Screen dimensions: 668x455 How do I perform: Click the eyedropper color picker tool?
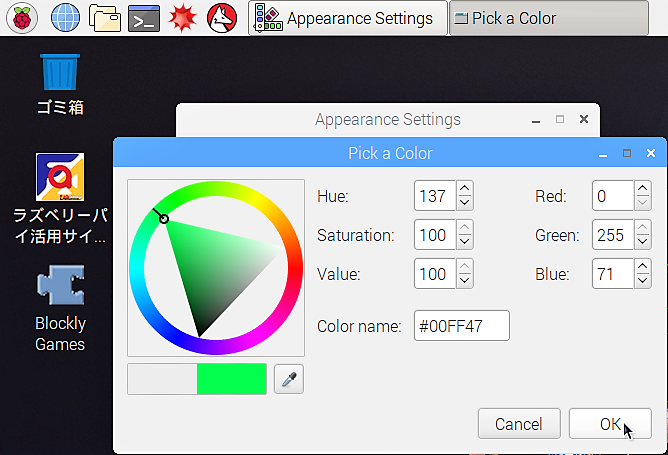tap(289, 379)
